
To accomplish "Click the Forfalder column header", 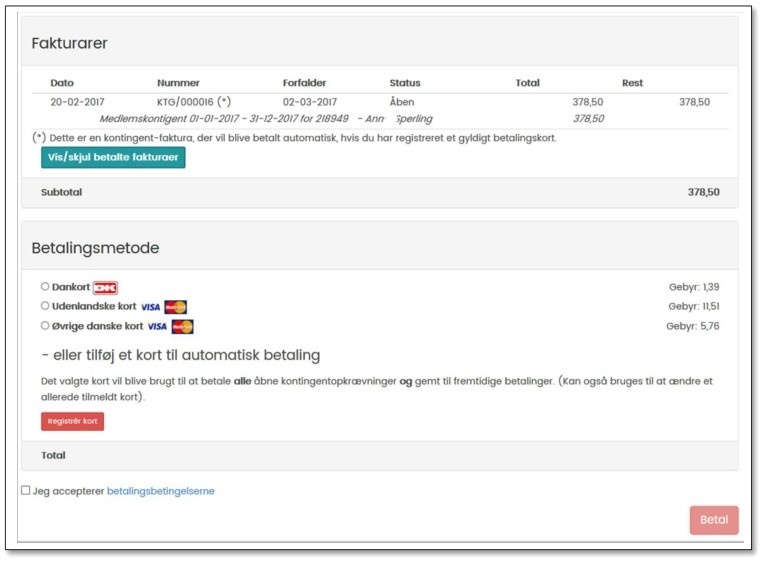I will [304, 83].
